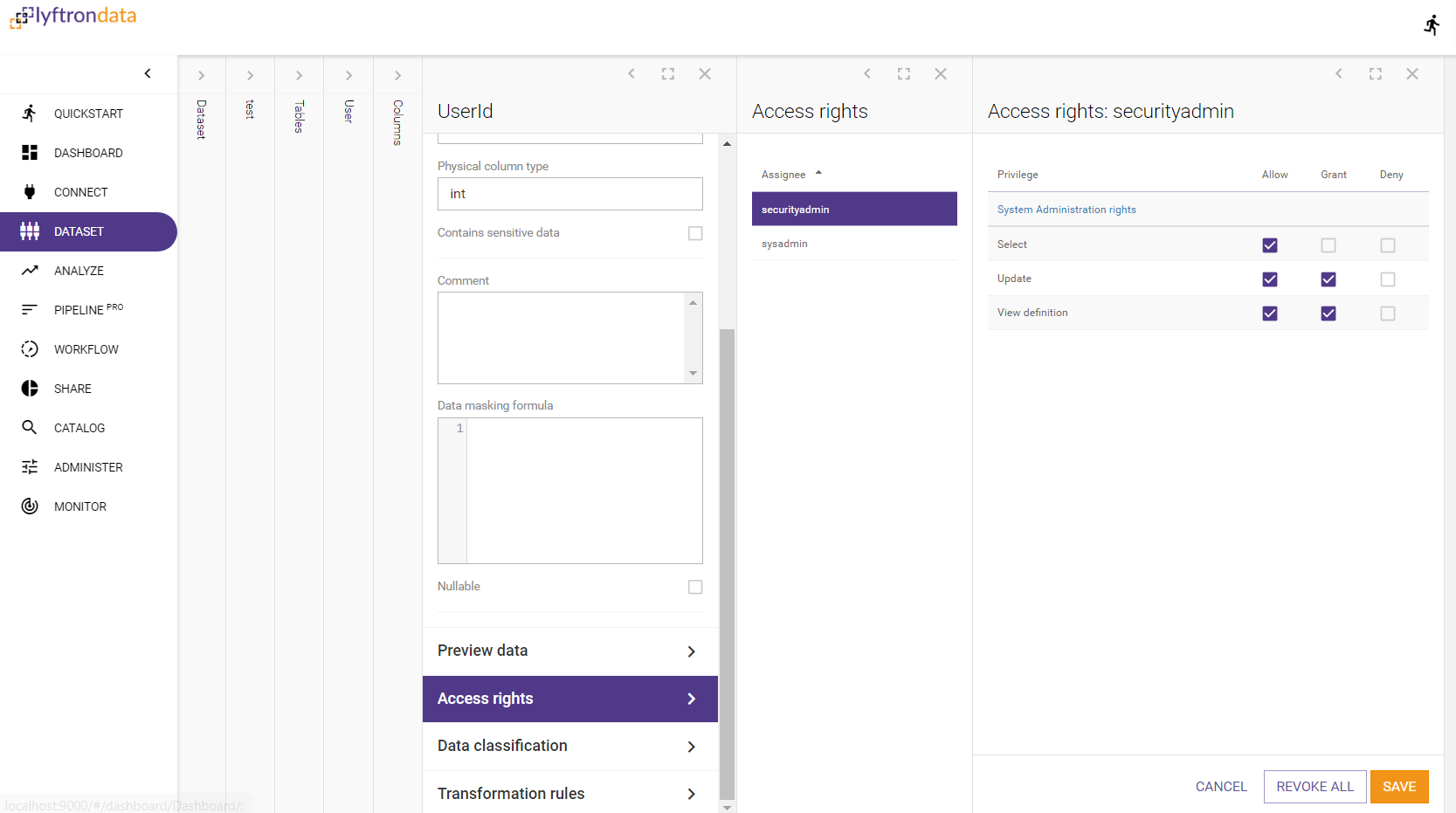Viewport: 1456px width, 813px height.
Task: Open the CONNECT menu item
Action: [88, 192]
